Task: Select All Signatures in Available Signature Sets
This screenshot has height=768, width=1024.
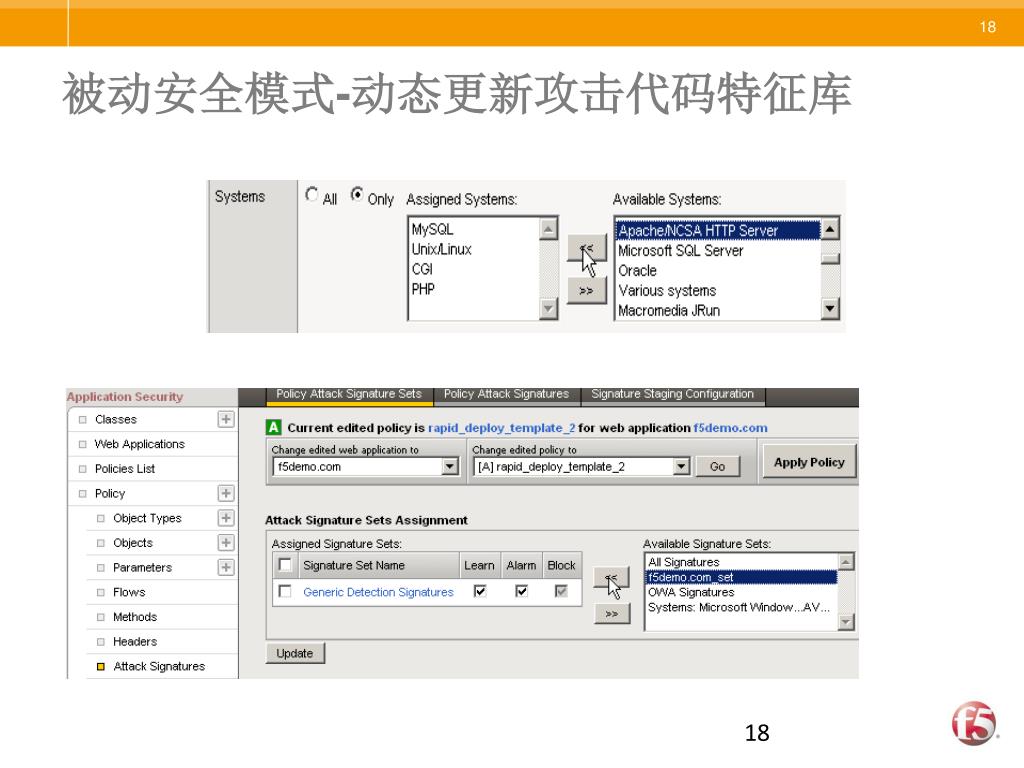Action: pyautogui.click(x=683, y=562)
